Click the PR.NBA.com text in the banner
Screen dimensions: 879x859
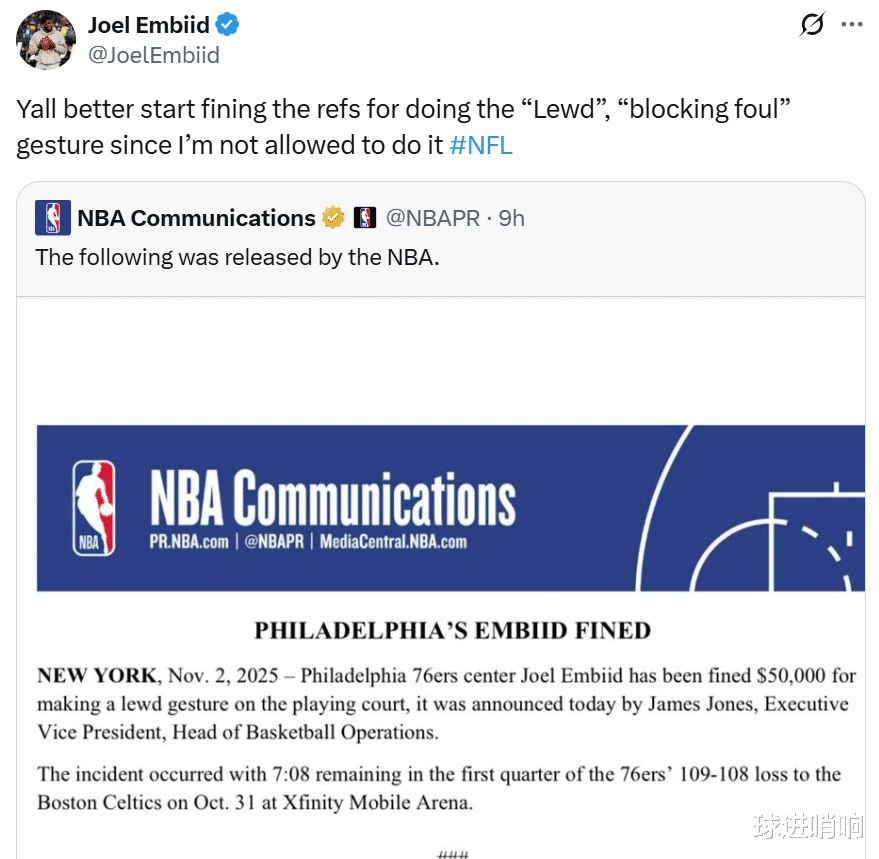pyautogui.click(x=188, y=542)
